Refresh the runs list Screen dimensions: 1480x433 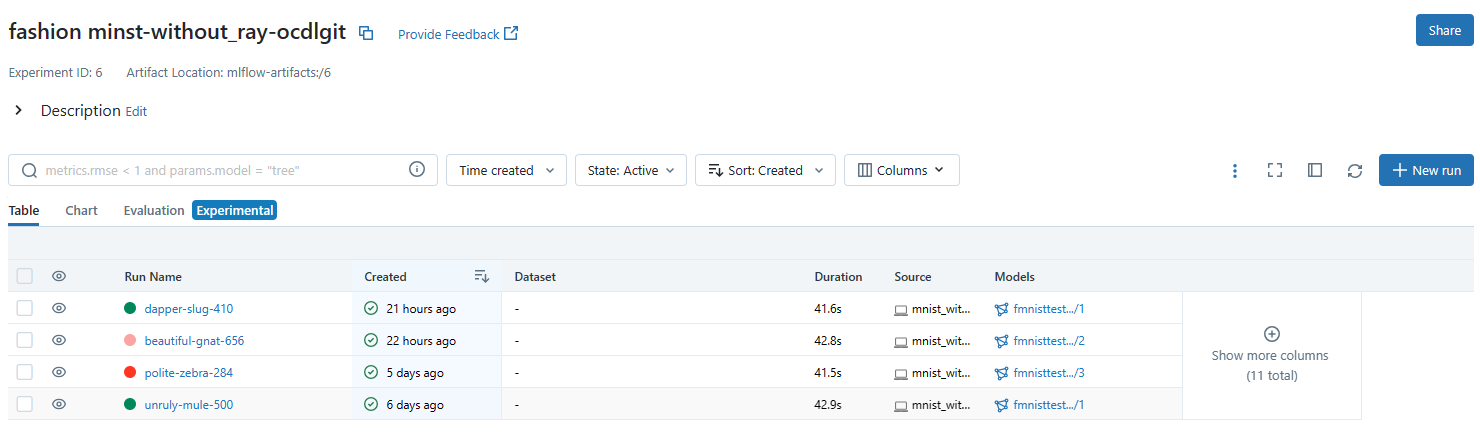(x=1355, y=171)
